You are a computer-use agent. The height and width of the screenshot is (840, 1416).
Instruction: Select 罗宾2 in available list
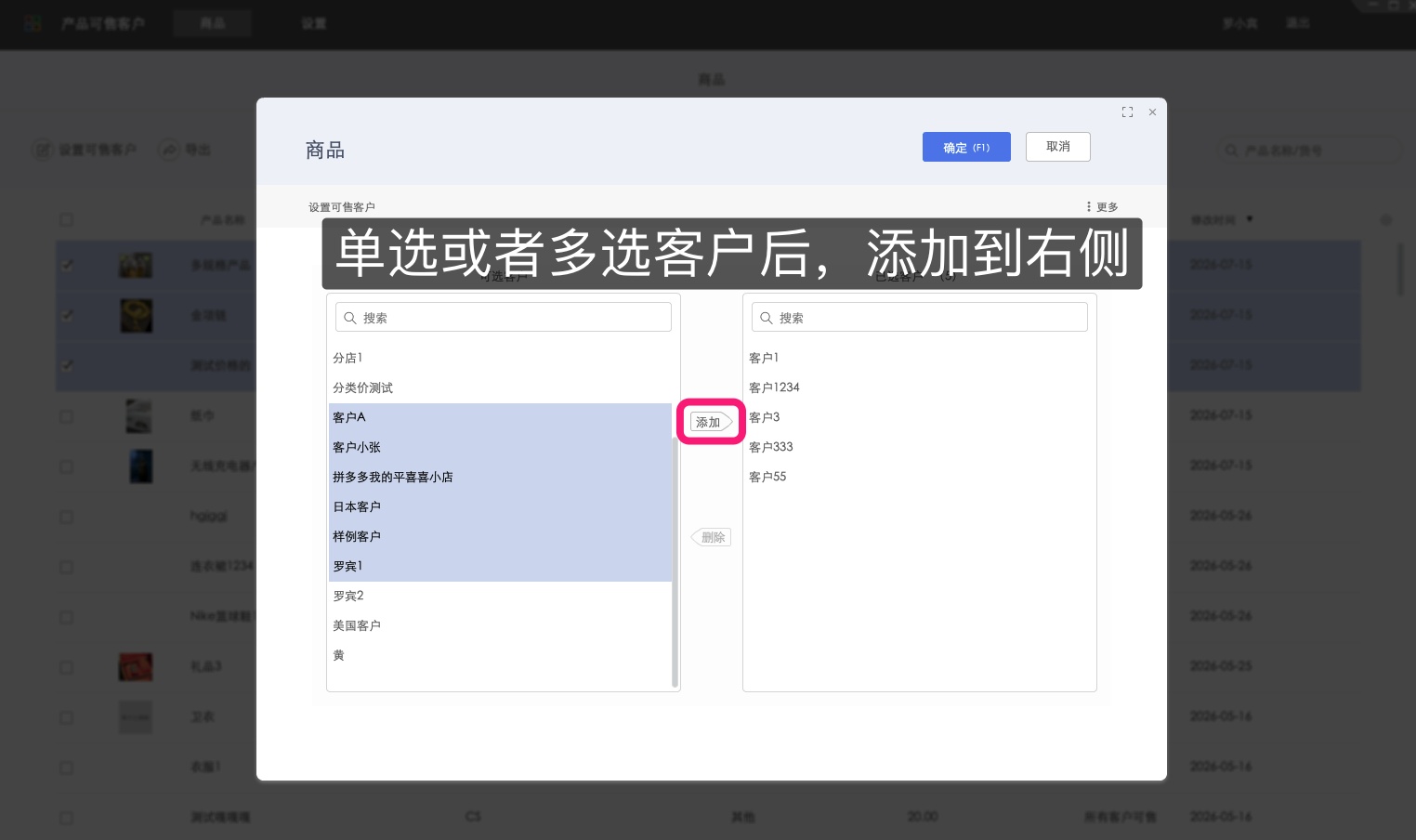click(x=500, y=596)
